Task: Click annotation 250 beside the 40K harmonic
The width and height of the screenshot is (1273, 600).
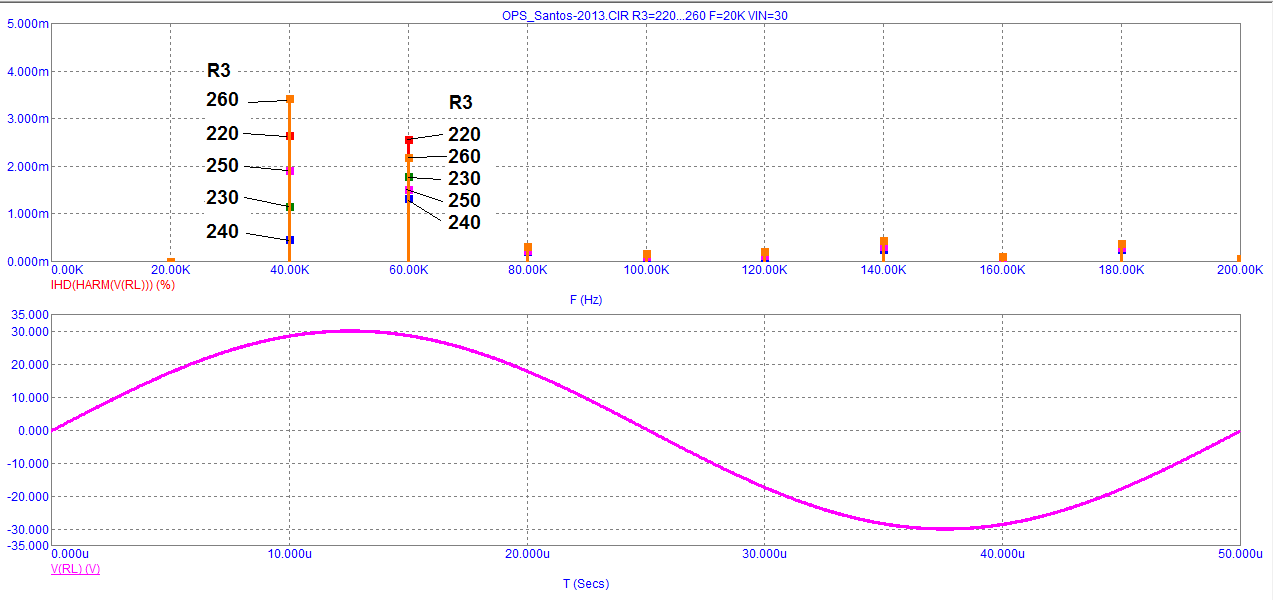Action: point(222,166)
